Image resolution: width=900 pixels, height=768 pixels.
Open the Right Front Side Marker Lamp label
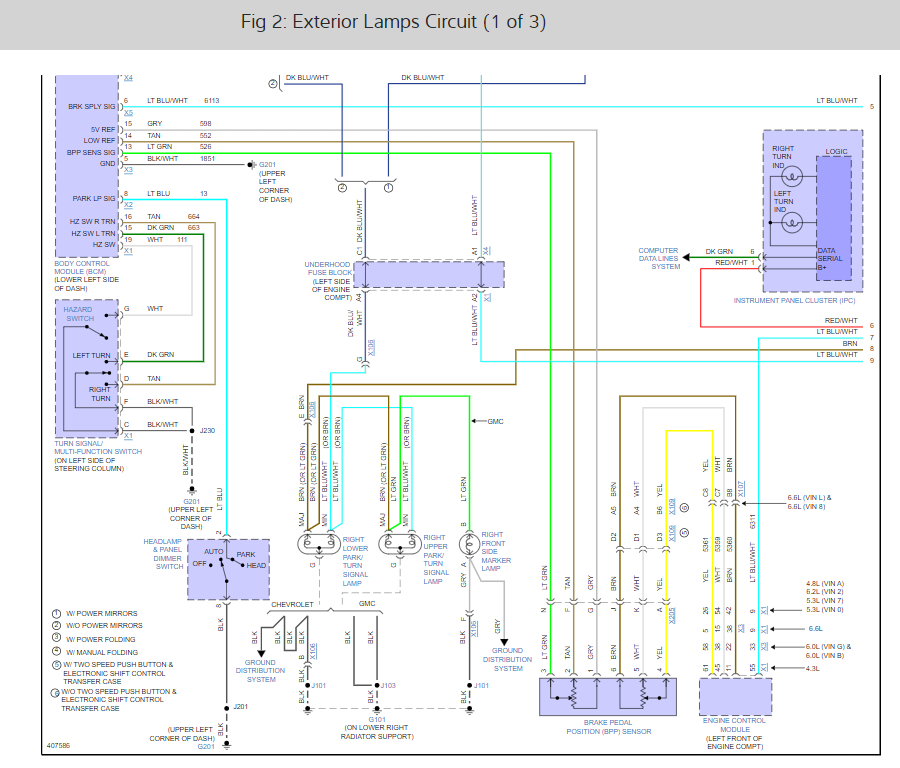pyautogui.click(x=496, y=552)
